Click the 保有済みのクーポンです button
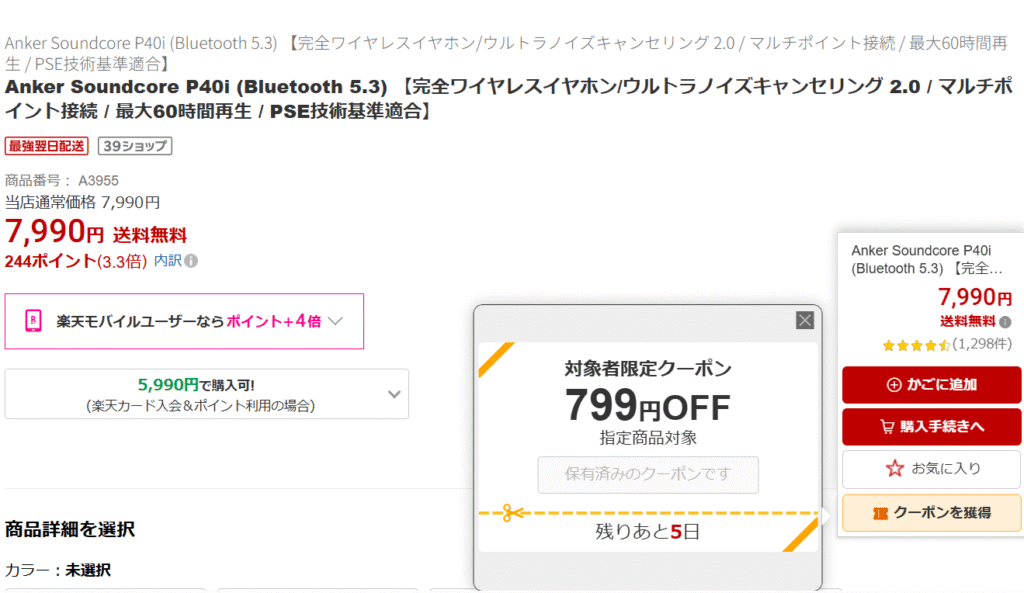This screenshot has width=1024, height=593. (648, 475)
